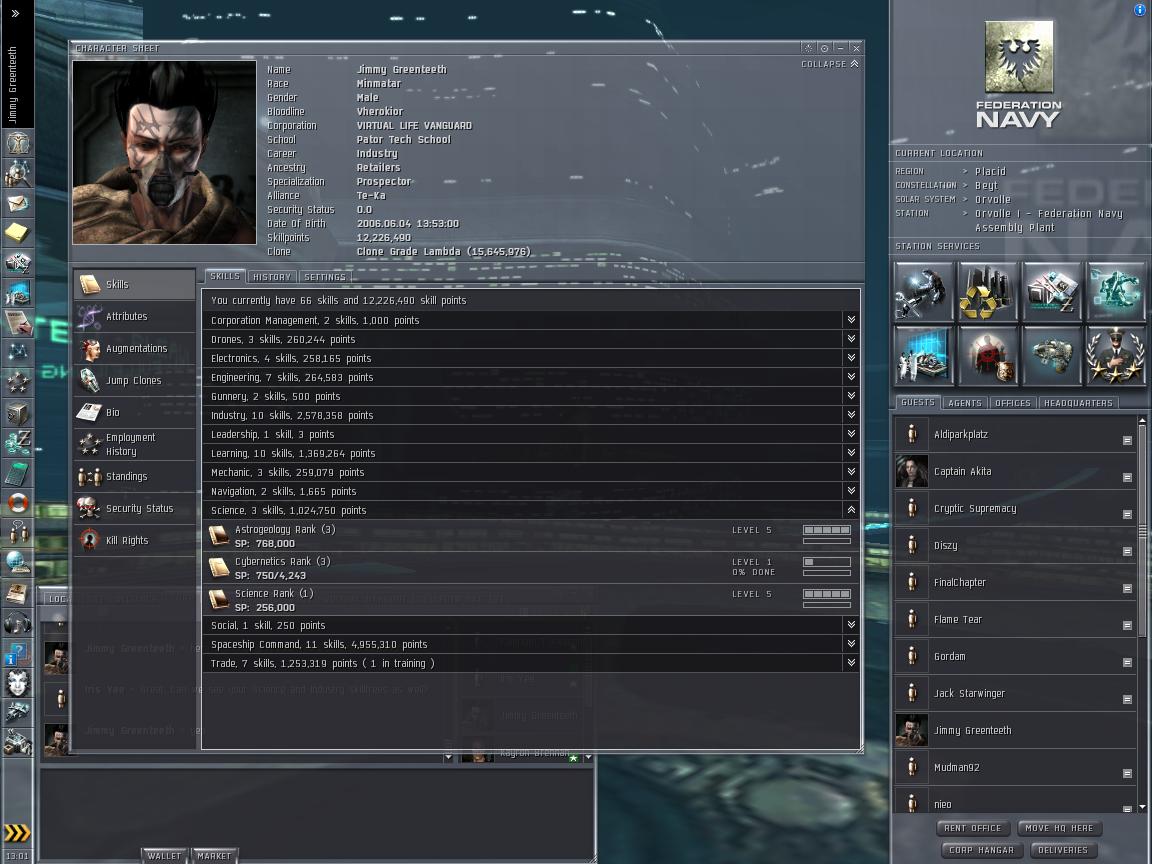Click the Market button at bottom
Viewport: 1152px width, 864px height.
[214, 856]
